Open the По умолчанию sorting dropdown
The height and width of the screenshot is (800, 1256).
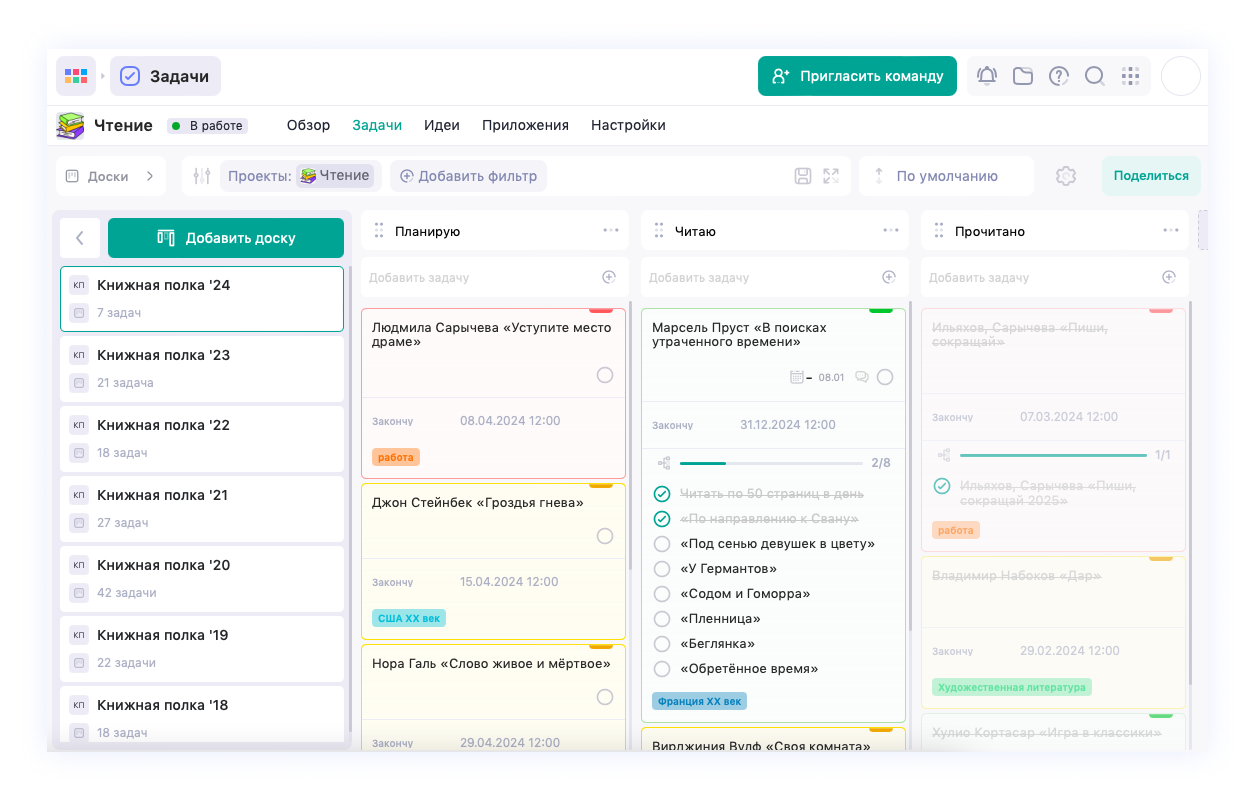[x=946, y=176]
